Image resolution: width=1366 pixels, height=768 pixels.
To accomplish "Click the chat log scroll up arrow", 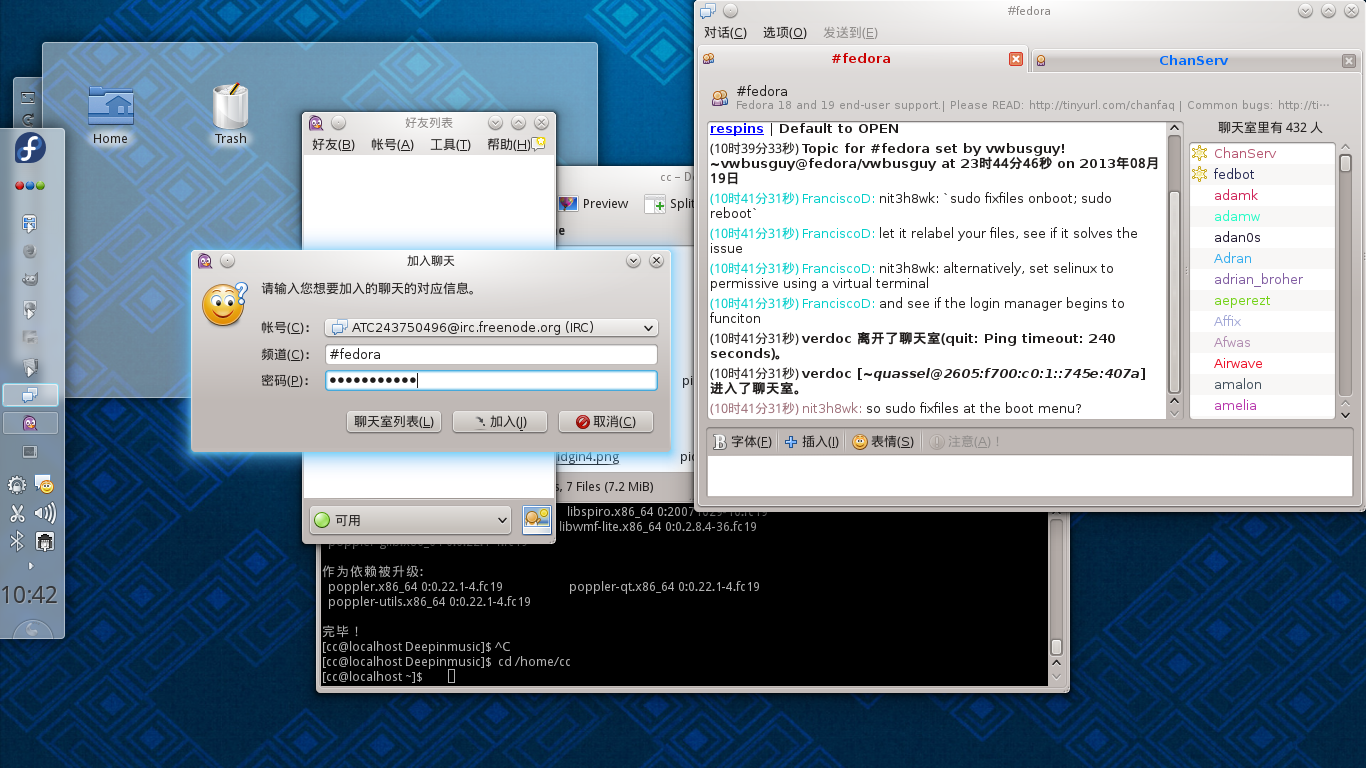I will [x=1174, y=130].
